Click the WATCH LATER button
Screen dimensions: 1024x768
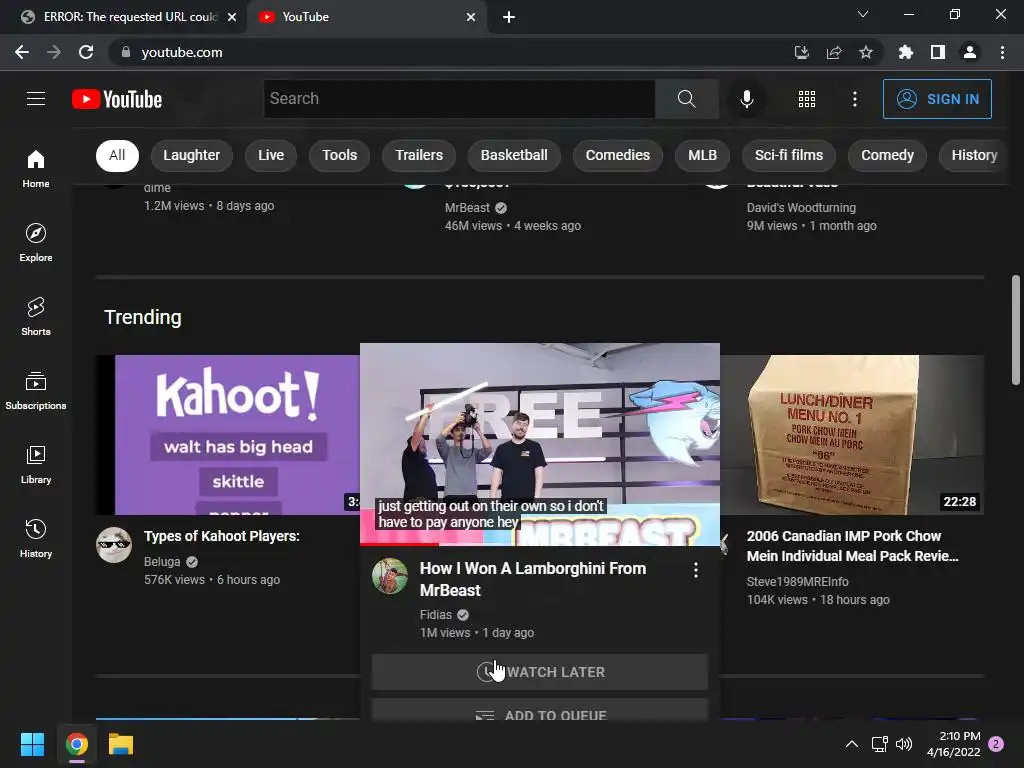[539, 672]
